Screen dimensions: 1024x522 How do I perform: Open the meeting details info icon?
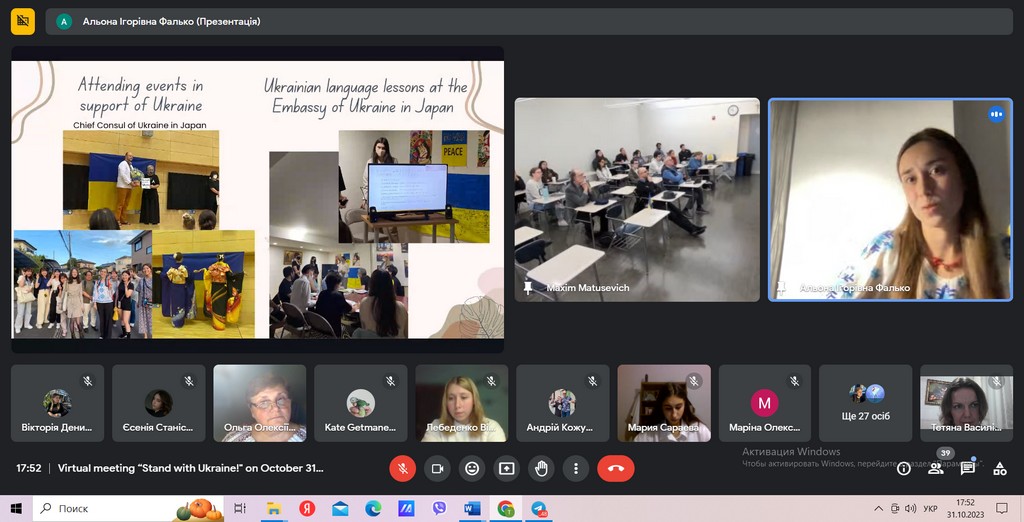904,468
